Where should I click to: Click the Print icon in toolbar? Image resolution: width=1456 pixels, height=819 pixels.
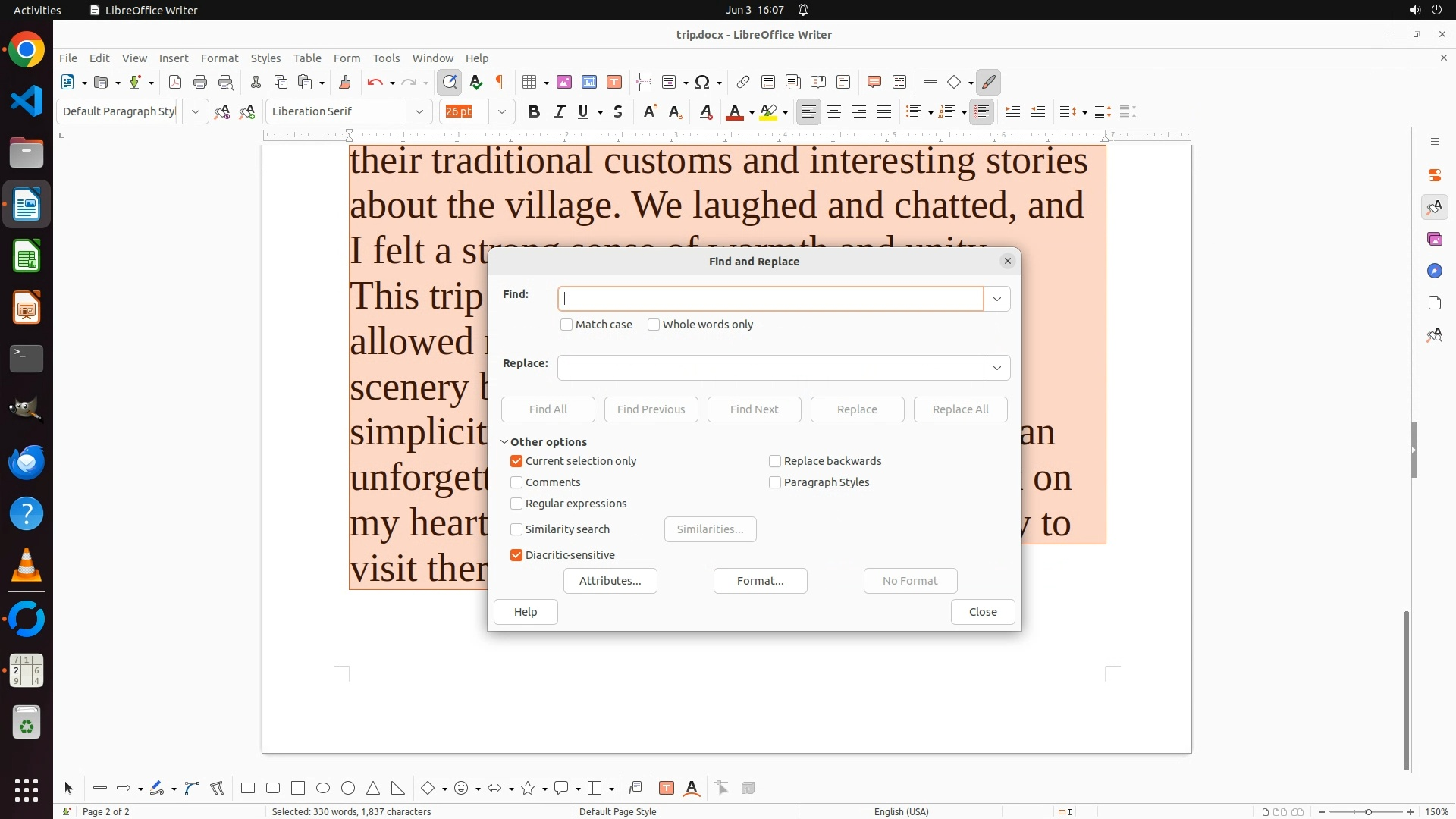(200, 82)
